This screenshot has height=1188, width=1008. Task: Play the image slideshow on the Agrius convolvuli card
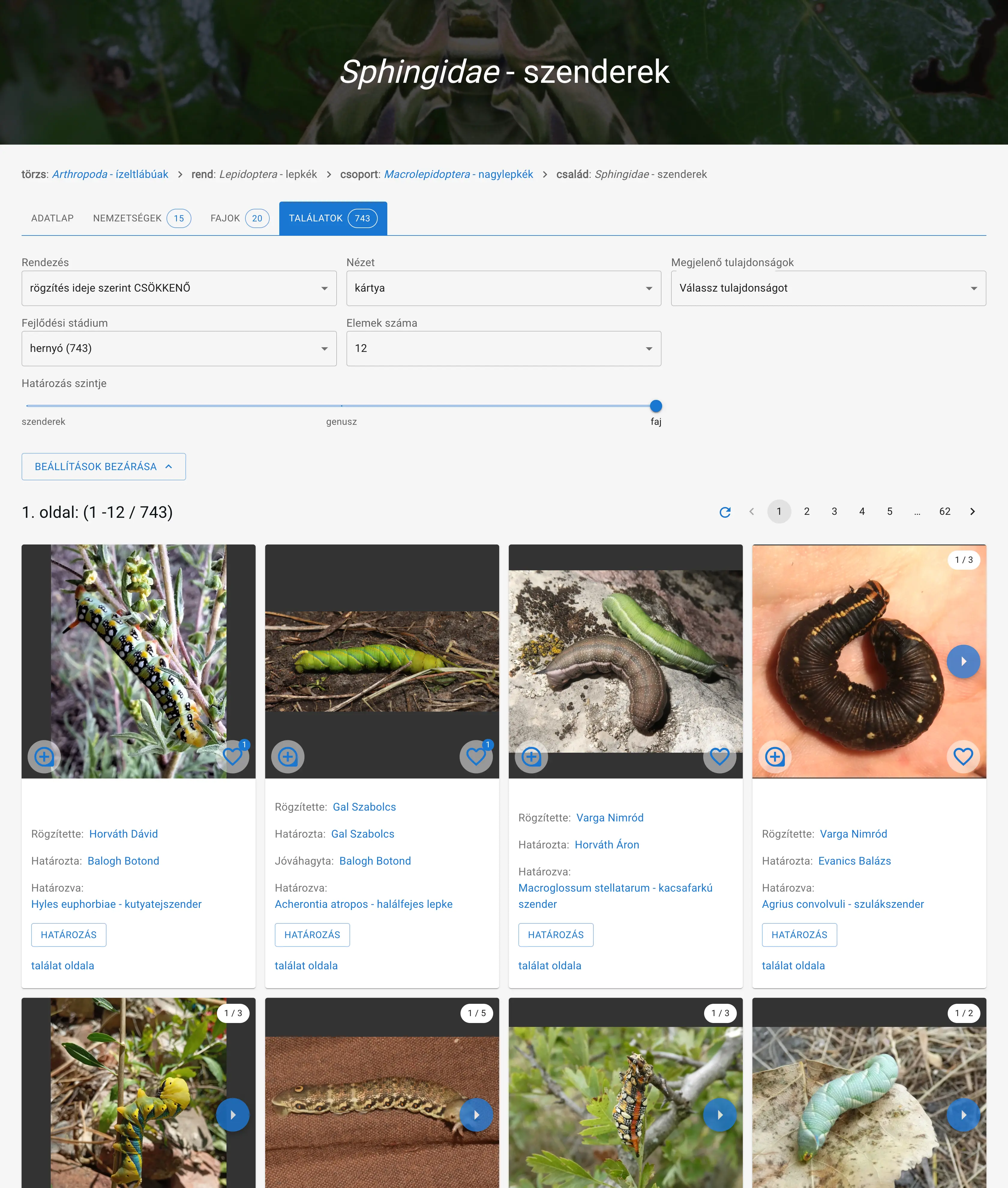(x=964, y=661)
